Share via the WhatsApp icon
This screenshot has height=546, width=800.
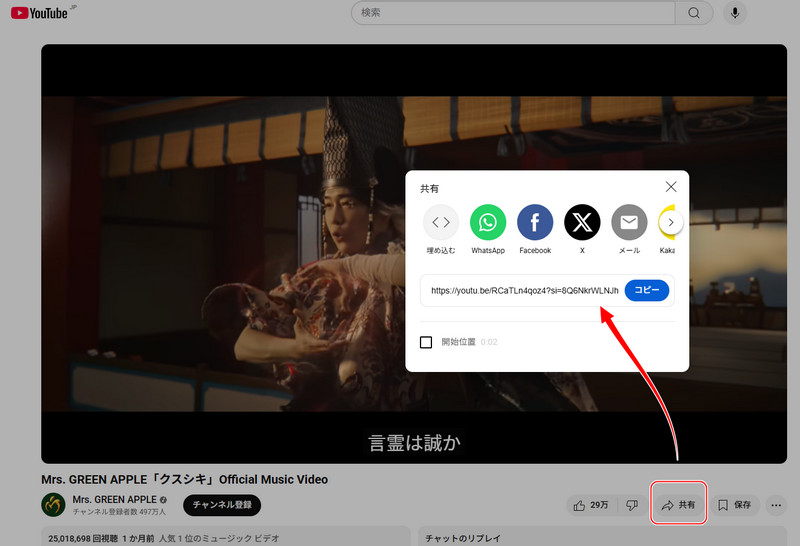coord(488,222)
